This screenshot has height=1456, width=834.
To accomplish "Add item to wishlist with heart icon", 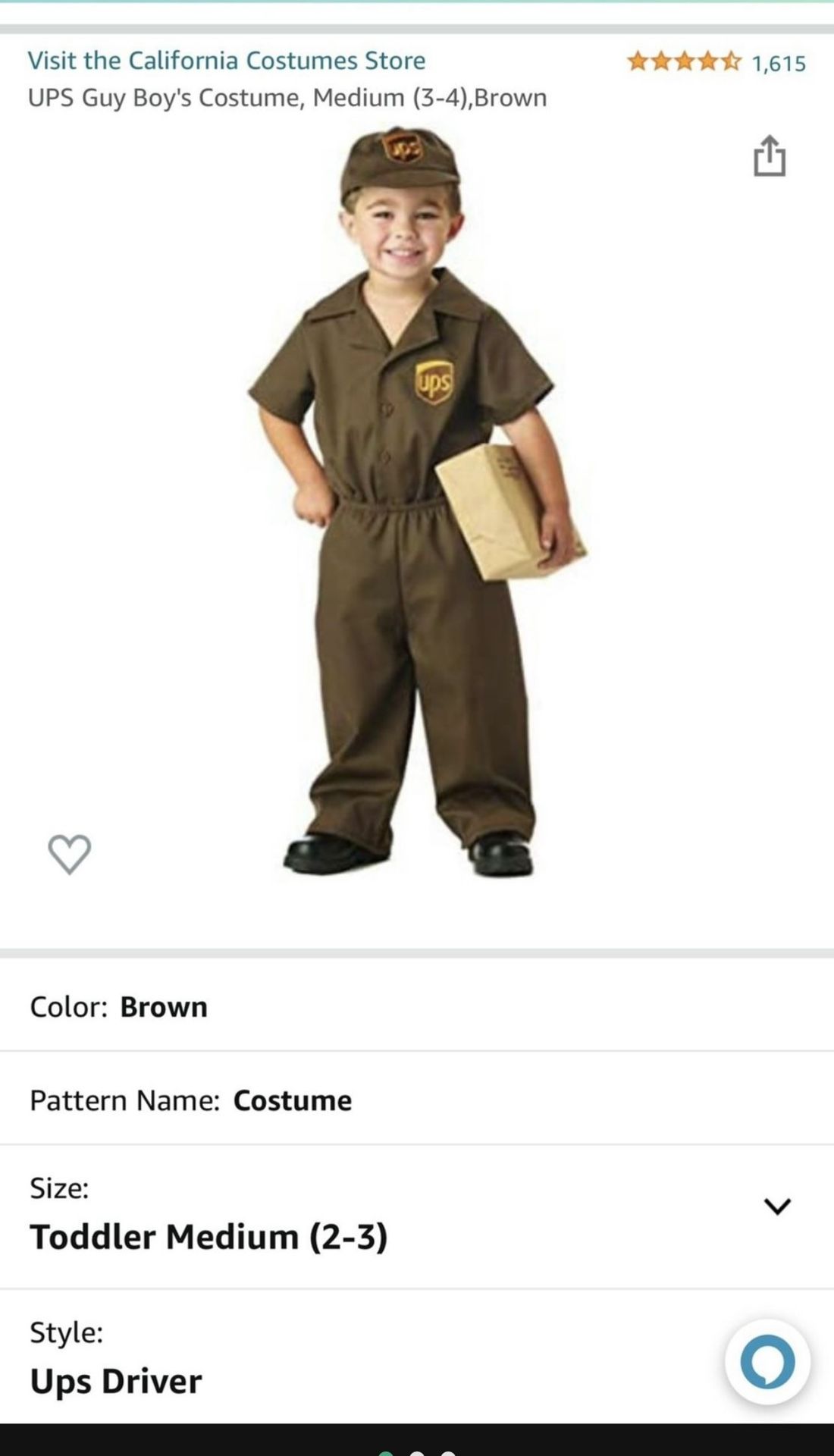I will (x=70, y=854).
